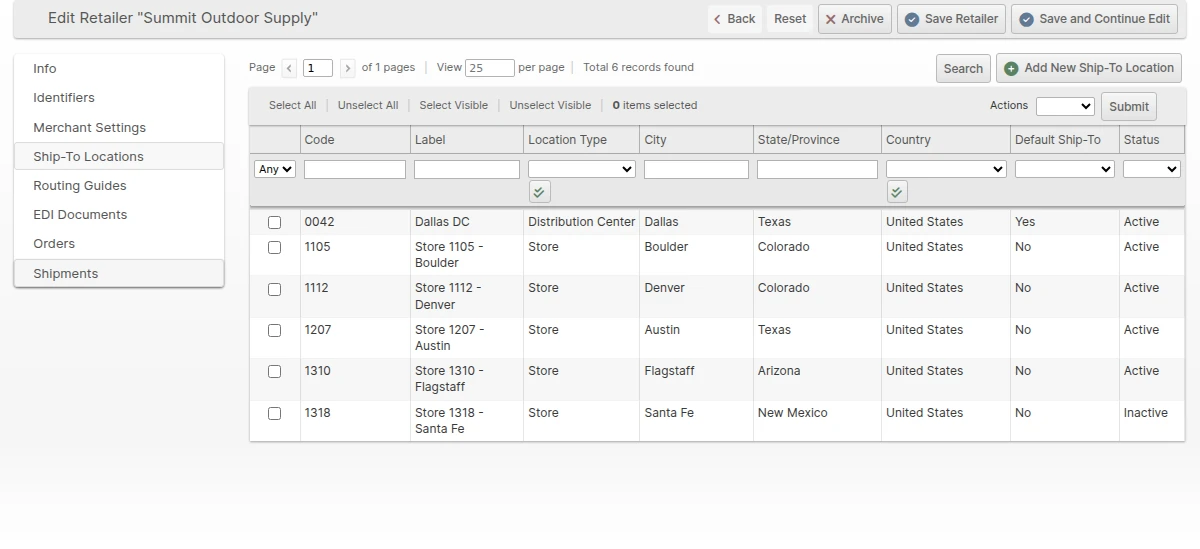The image size is (1200, 549).
Task: Sort by Location Type column header
Action: pos(582,140)
